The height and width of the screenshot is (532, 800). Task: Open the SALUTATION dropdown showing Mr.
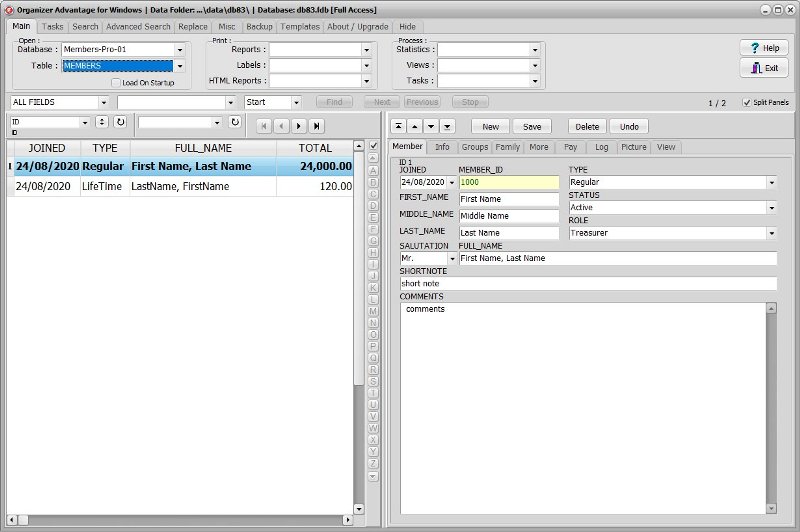(452, 259)
